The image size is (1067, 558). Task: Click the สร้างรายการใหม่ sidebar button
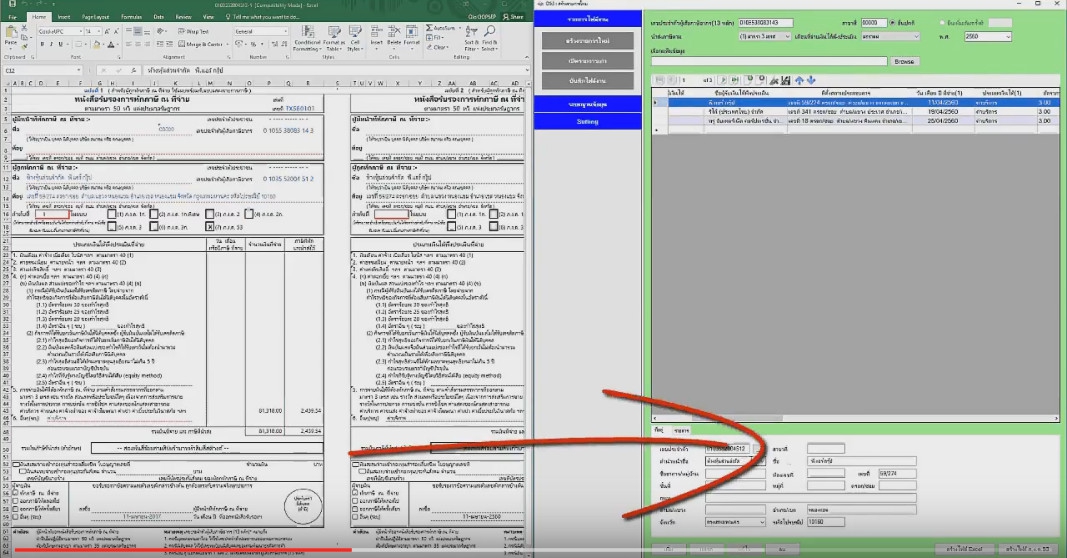pyautogui.click(x=587, y=41)
